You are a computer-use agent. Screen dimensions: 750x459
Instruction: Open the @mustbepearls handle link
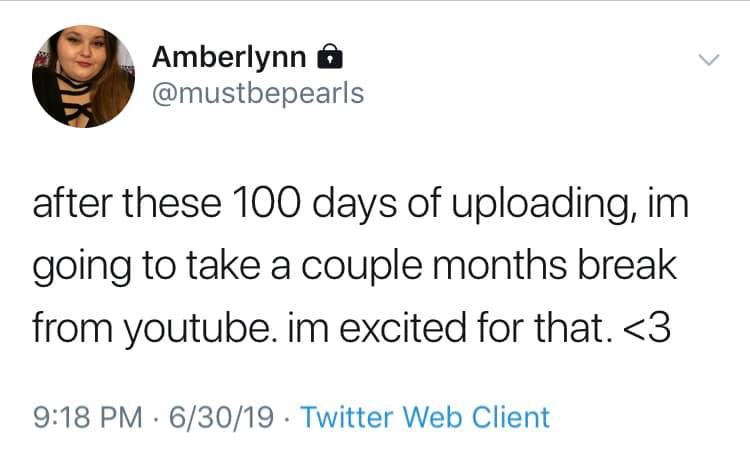click(258, 93)
